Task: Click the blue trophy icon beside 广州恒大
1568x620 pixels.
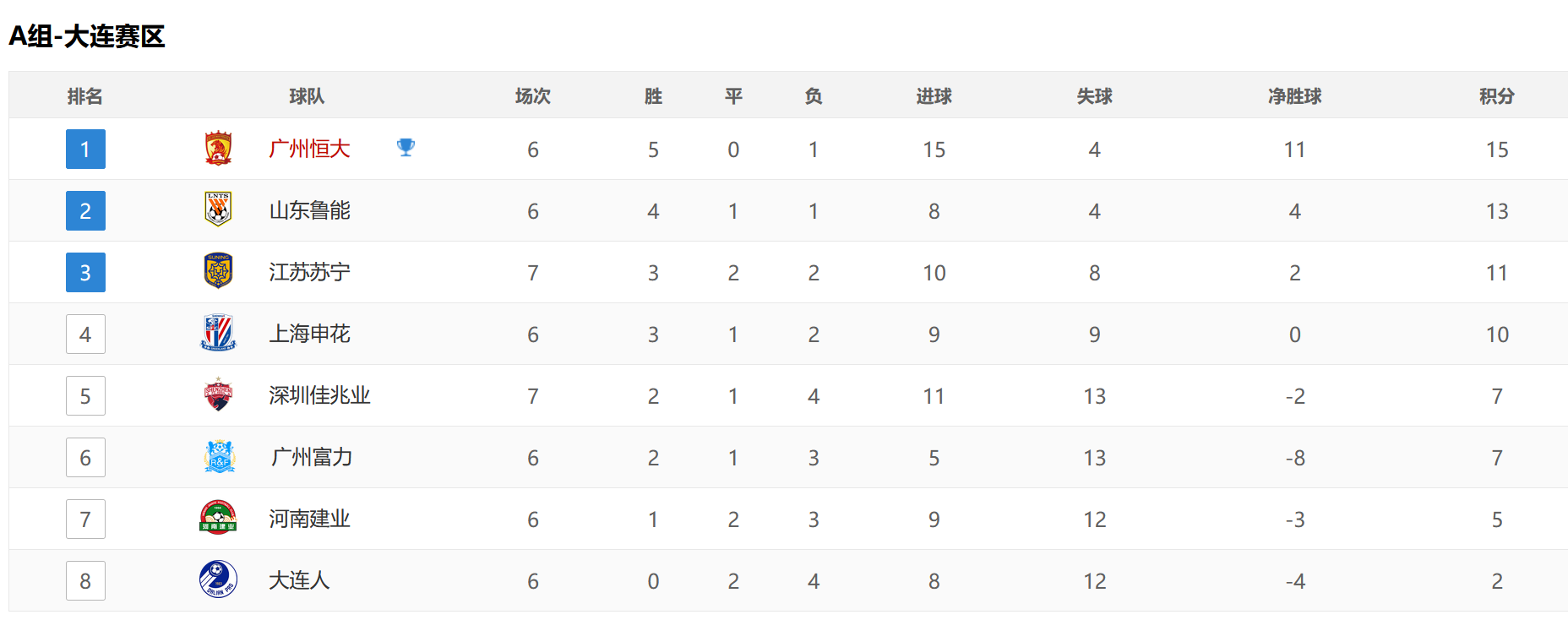Action: [406, 148]
